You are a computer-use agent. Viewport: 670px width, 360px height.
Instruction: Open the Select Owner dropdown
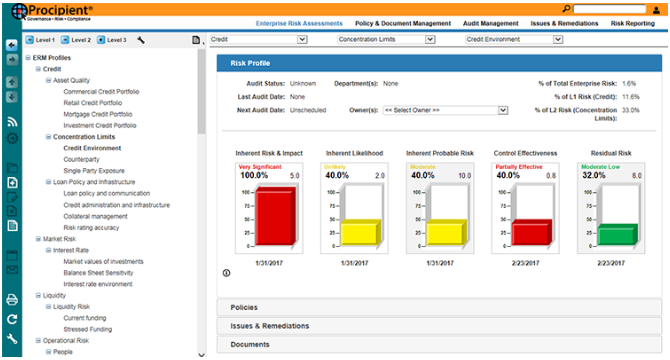445,110
